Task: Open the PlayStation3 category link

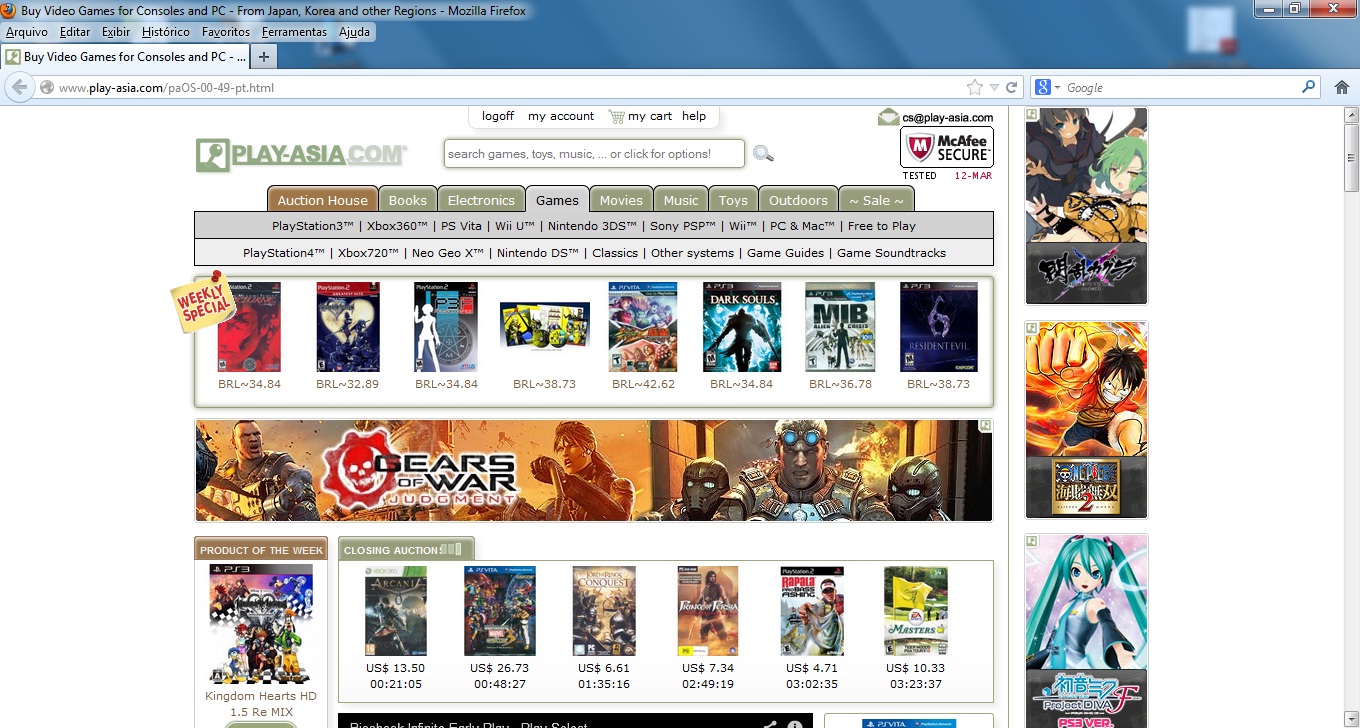Action: pyautogui.click(x=313, y=226)
